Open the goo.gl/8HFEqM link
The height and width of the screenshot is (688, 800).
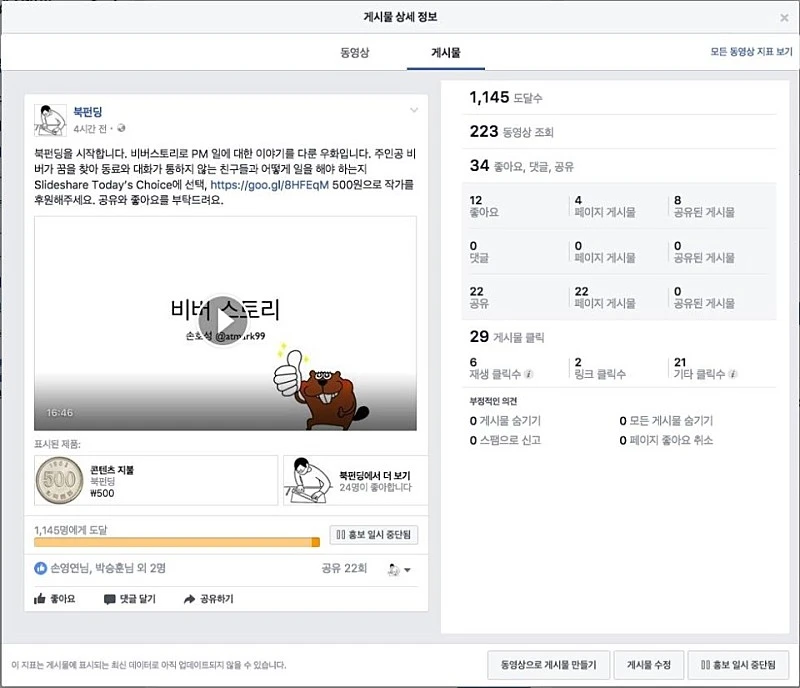pos(269,185)
